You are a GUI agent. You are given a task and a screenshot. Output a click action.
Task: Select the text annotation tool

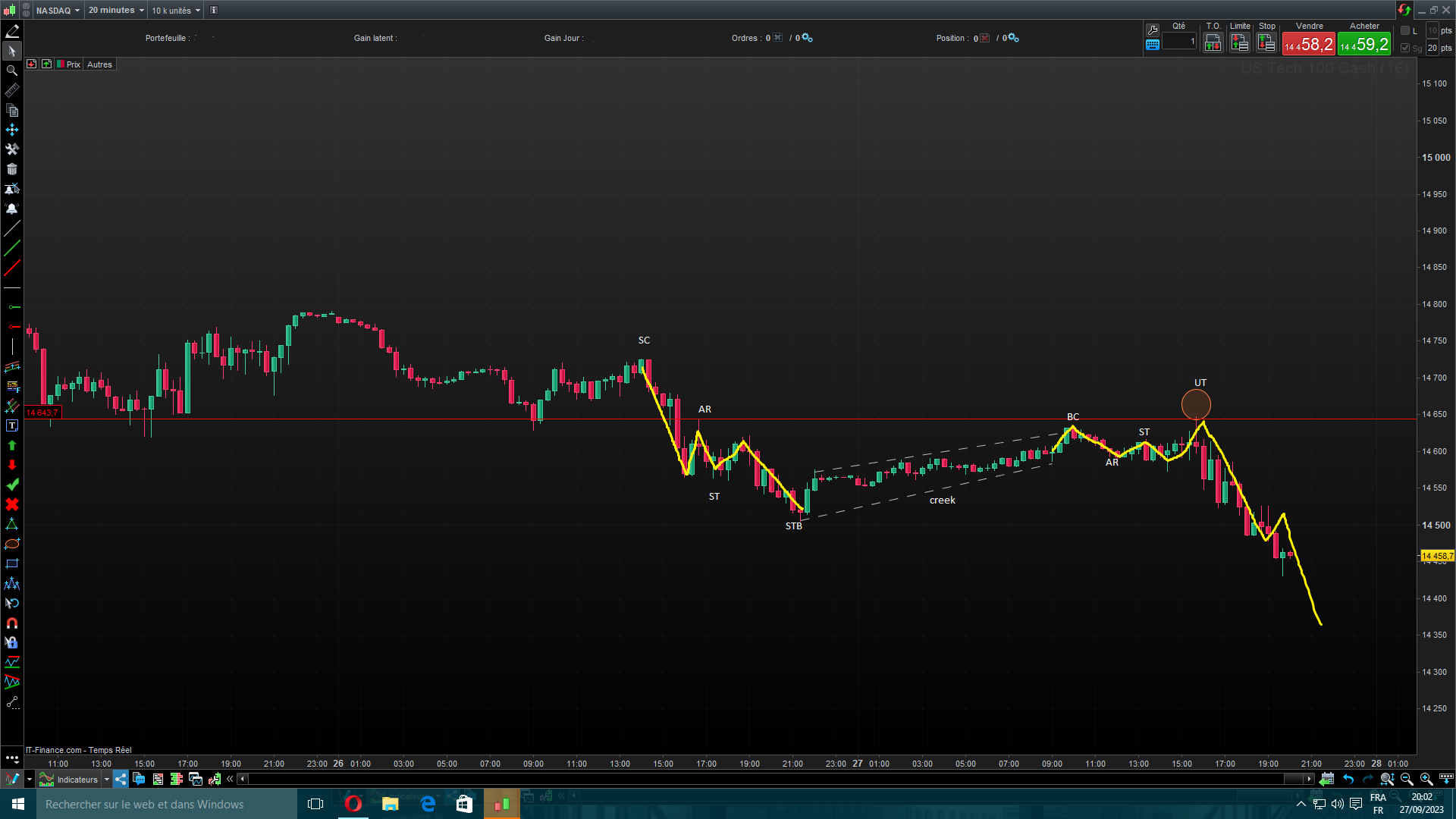[x=12, y=425]
